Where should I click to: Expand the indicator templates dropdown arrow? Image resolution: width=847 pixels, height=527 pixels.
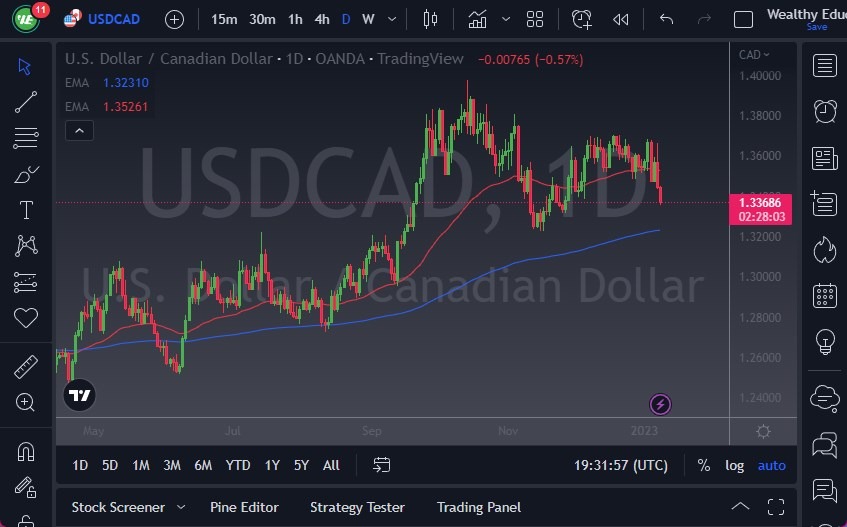(506, 19)
